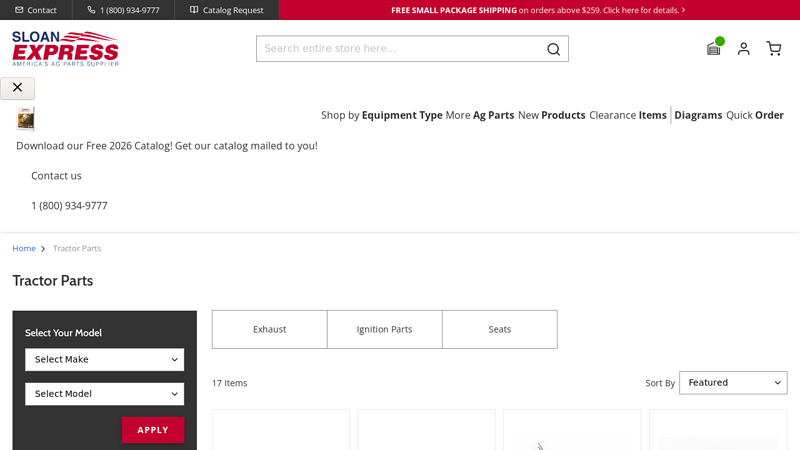Expand the Select Model dropdown
This screenshot has width=800, height=450.
tap(105, 393)
